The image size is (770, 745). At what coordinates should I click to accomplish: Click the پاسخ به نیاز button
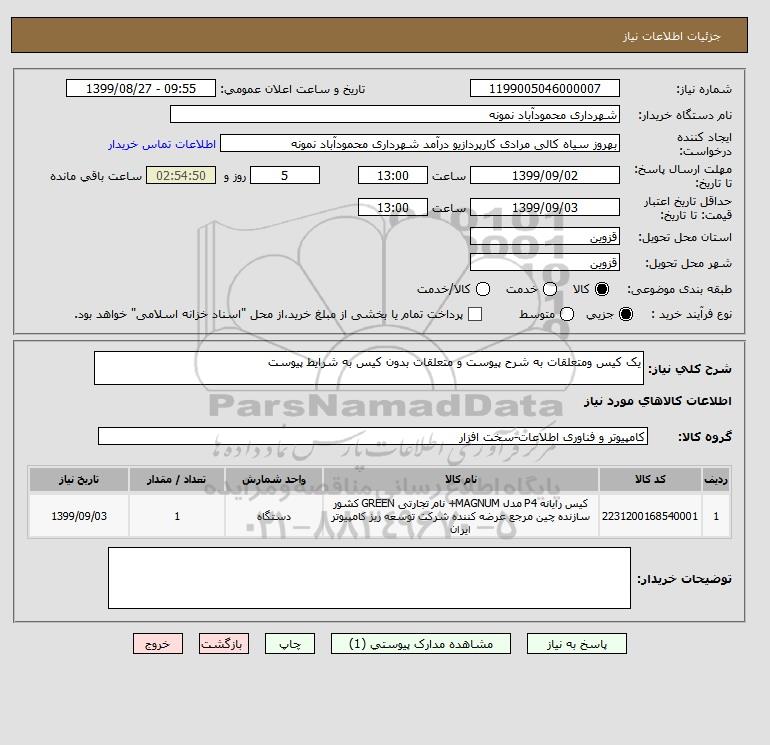577,644
